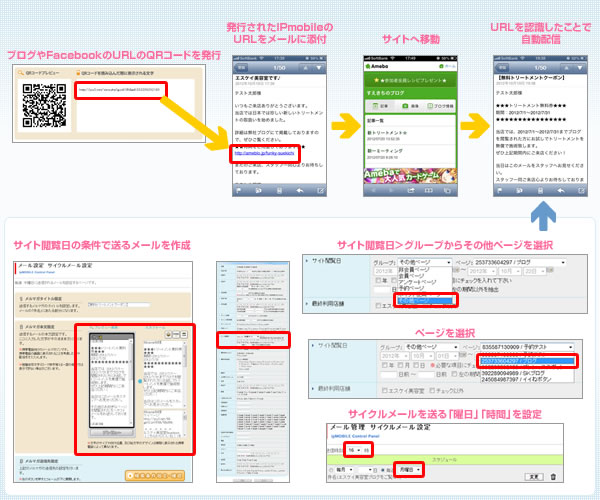
Task: Tap the down arrow in coupon mail header
Action: tap(580, 68)
